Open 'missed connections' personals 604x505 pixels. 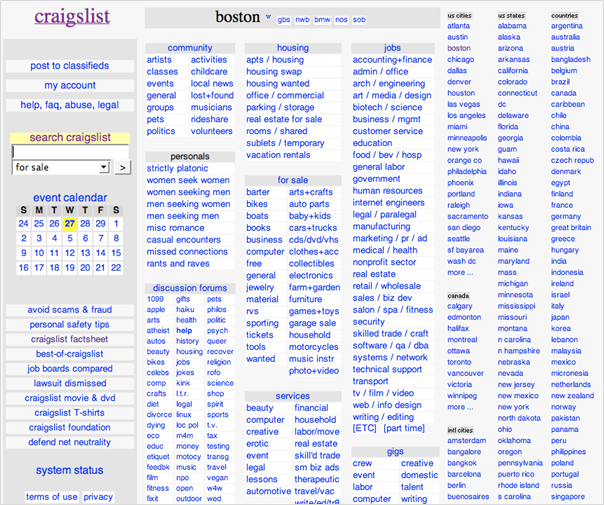(x=187, y=252)
